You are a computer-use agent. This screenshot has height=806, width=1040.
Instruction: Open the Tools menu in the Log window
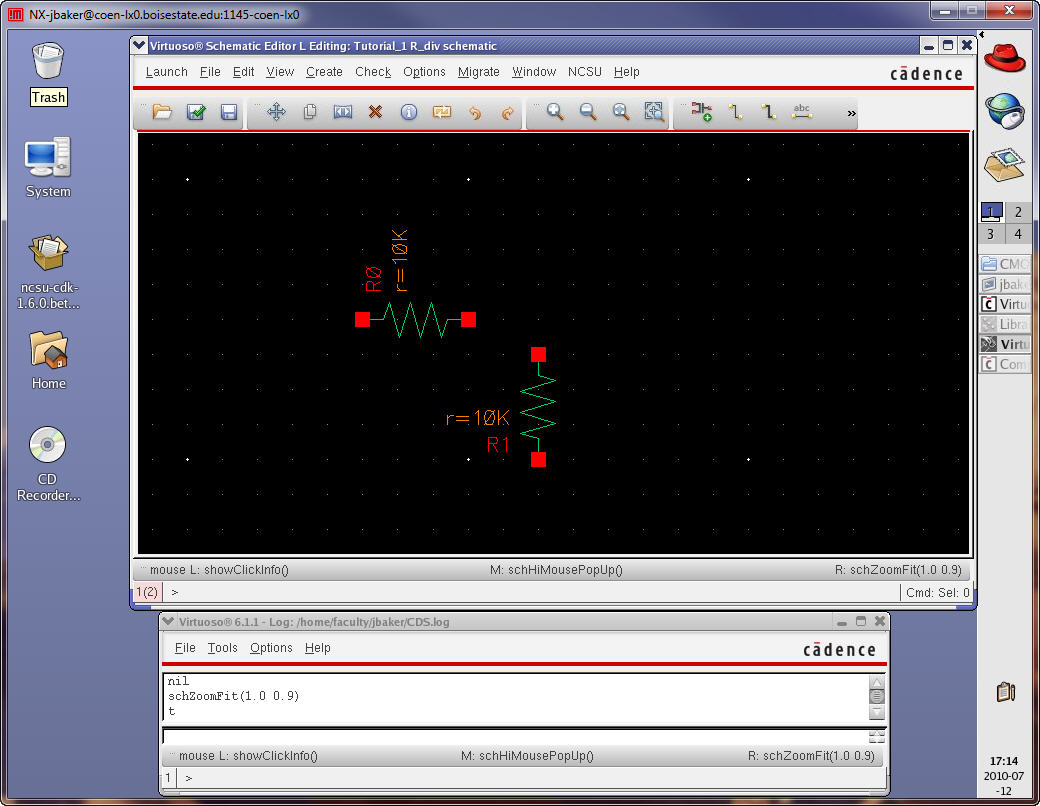pos(222,648)
